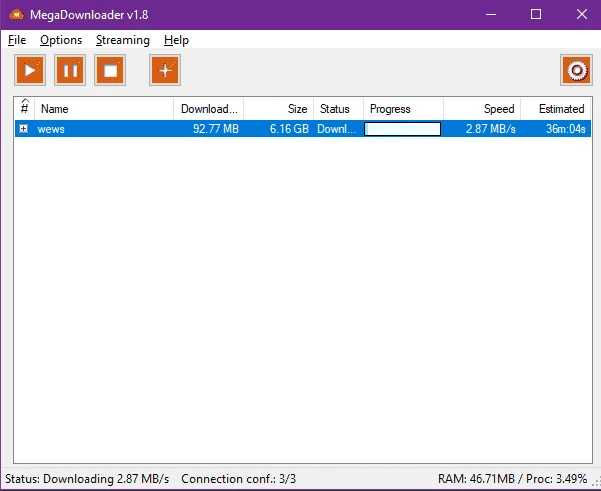This screenshot has width=601, height=491.
Task: Minimize the MegaDownloader window
Action: point(491,15)
